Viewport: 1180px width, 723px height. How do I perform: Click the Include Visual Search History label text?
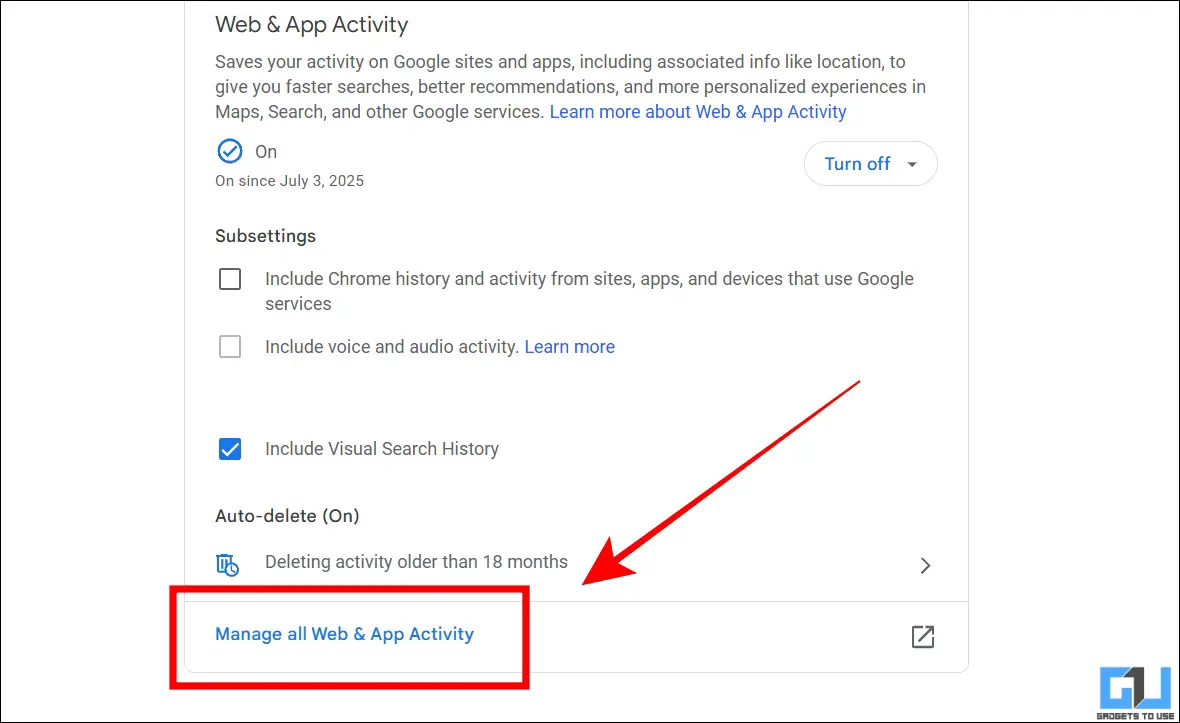382,449
